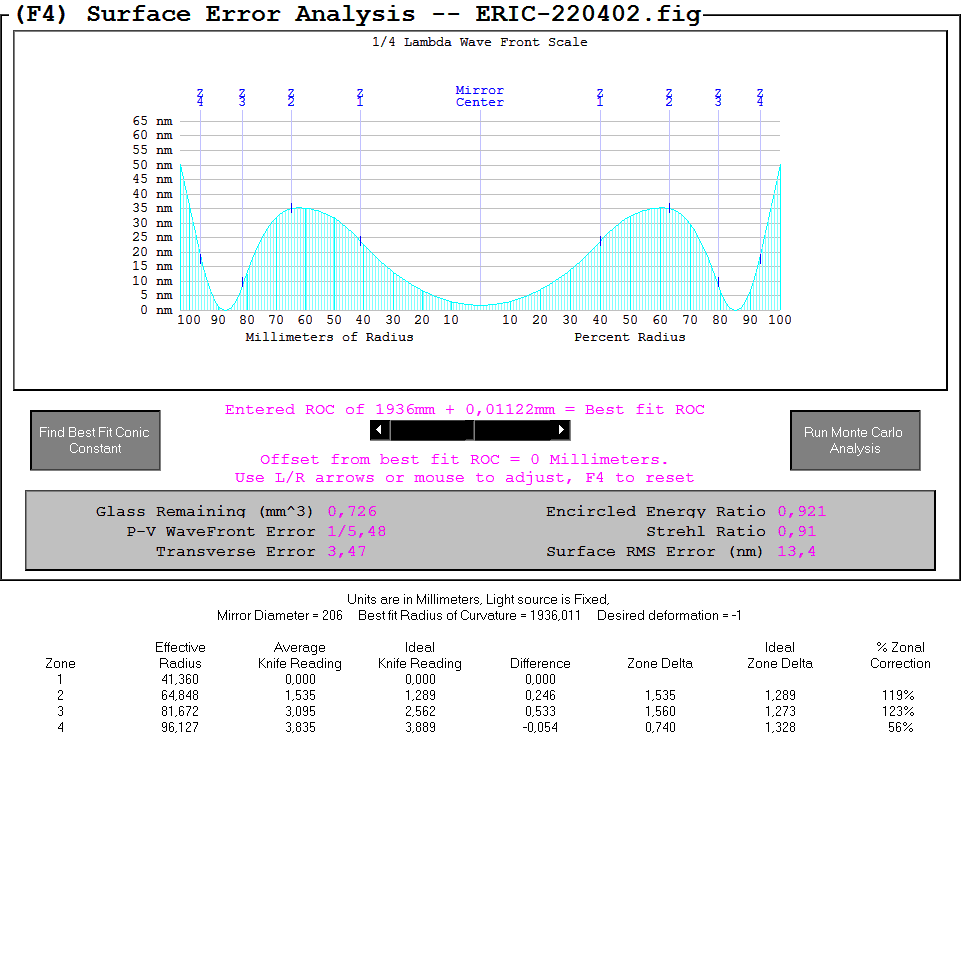Select the right-side Z1 zone marker
The image size is (961, 956).
click(600, 97)
